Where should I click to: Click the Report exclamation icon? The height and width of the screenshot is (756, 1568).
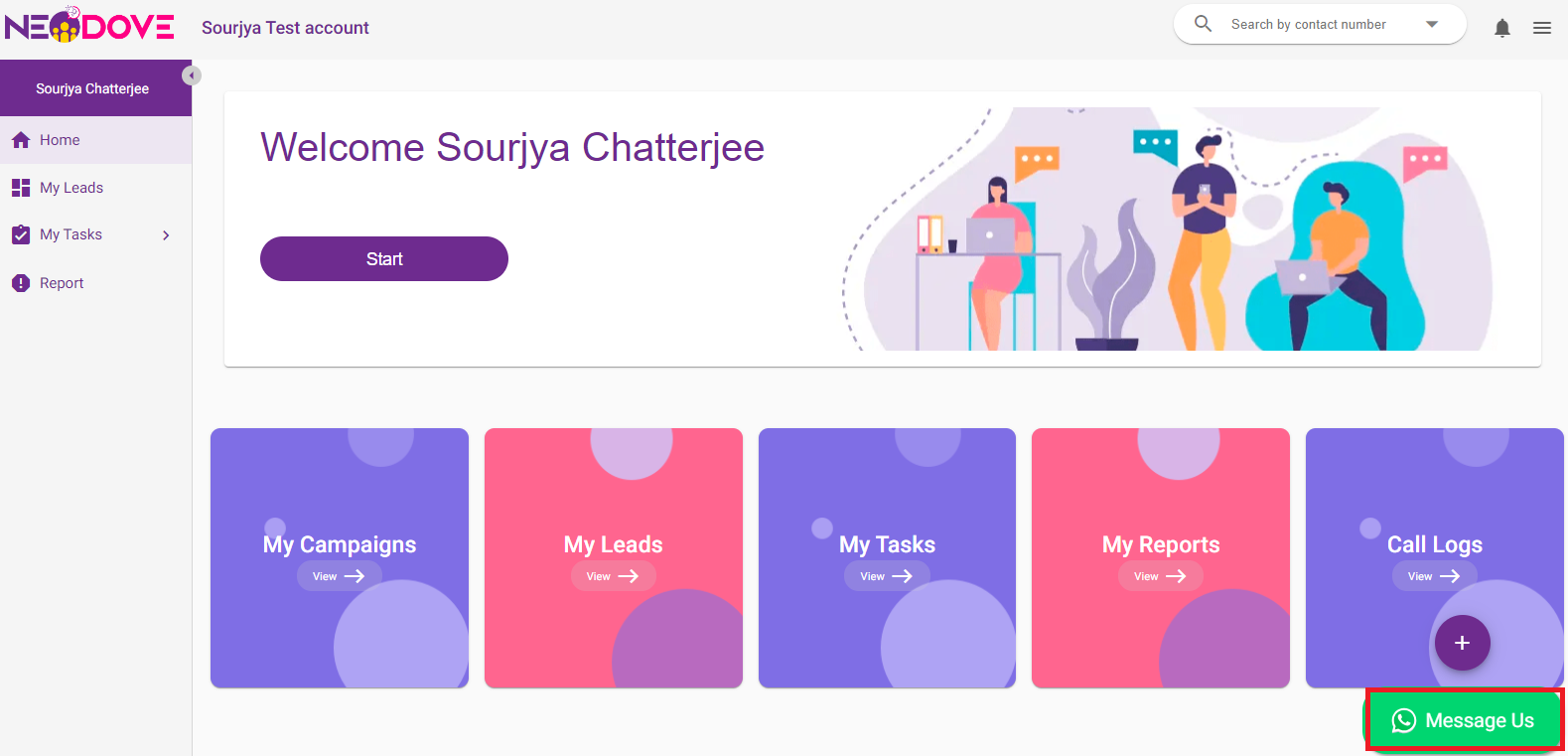[x=21, y=283]
